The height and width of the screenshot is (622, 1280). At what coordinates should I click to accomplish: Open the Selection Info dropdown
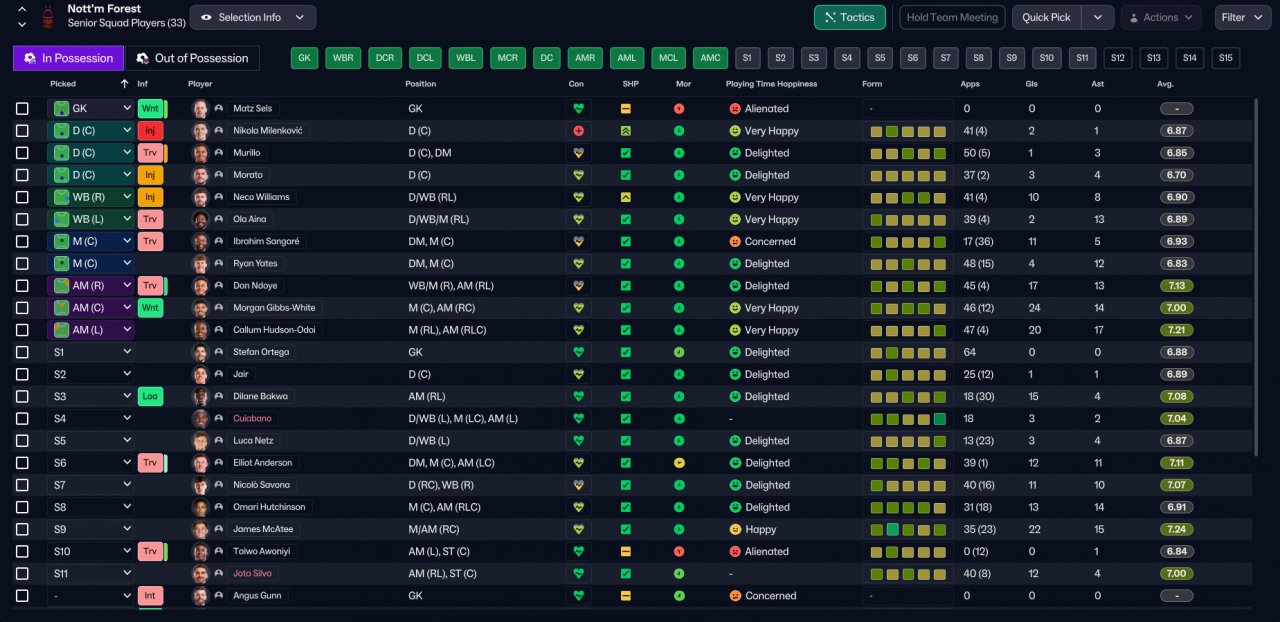[x=253, y=17]
